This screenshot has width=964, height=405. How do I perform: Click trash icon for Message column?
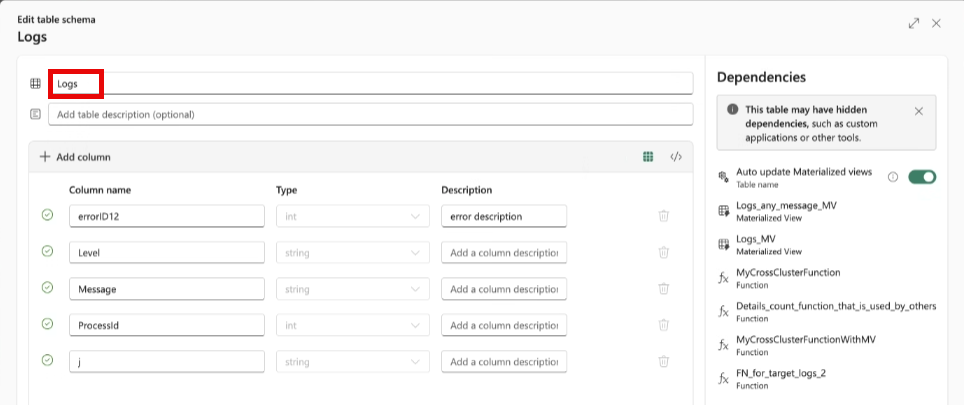tap(663, 289)
